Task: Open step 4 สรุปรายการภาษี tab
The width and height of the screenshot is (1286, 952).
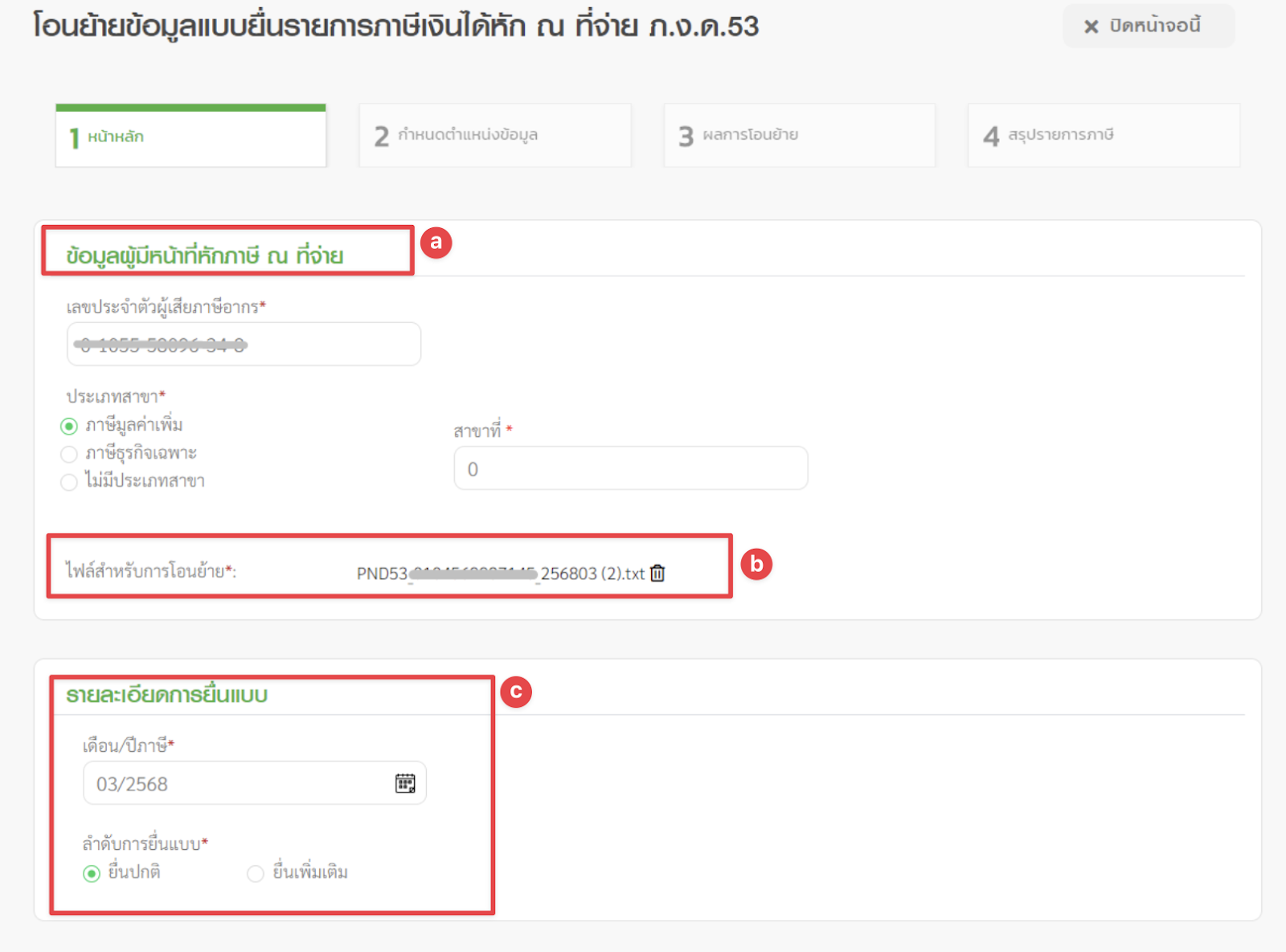Action: 1103,136
